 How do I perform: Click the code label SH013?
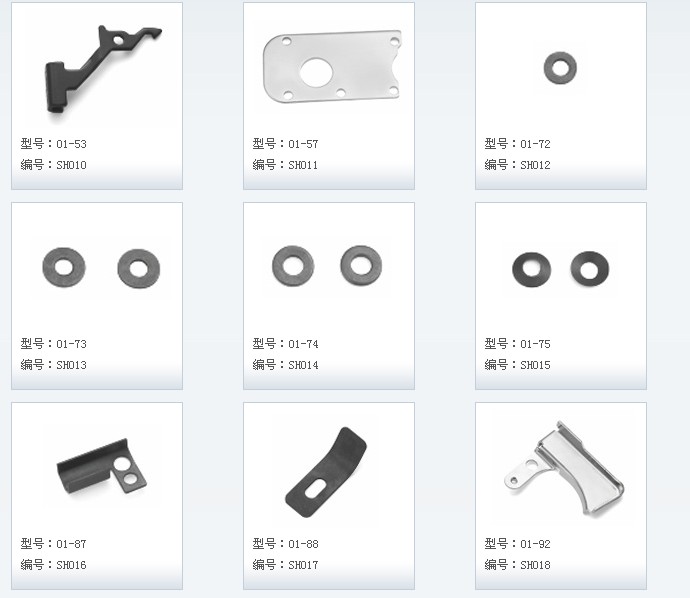(53, 365)
